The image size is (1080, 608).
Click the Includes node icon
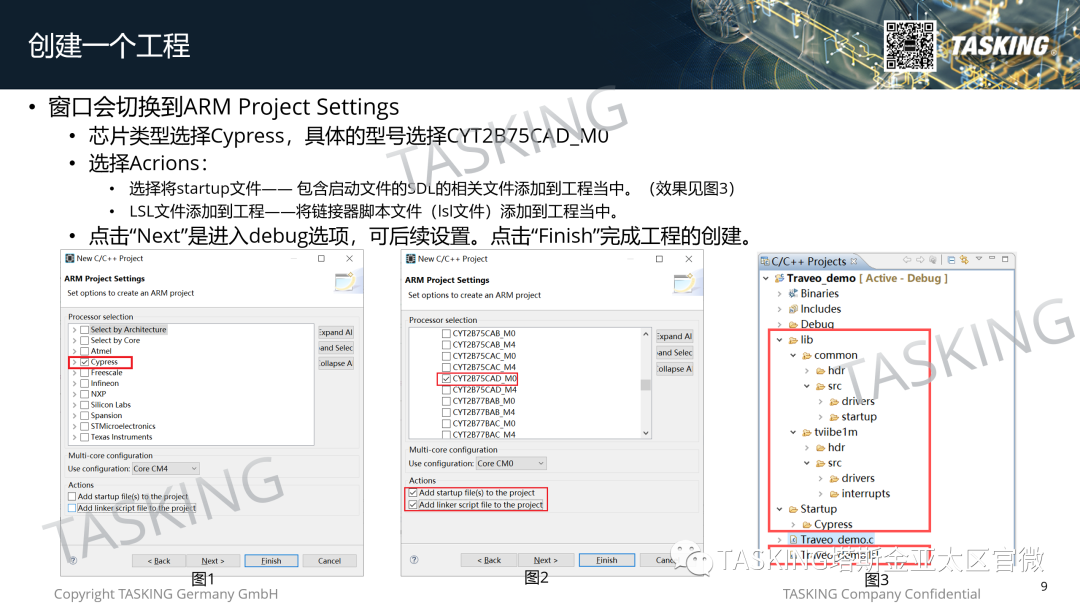[793, 309]
